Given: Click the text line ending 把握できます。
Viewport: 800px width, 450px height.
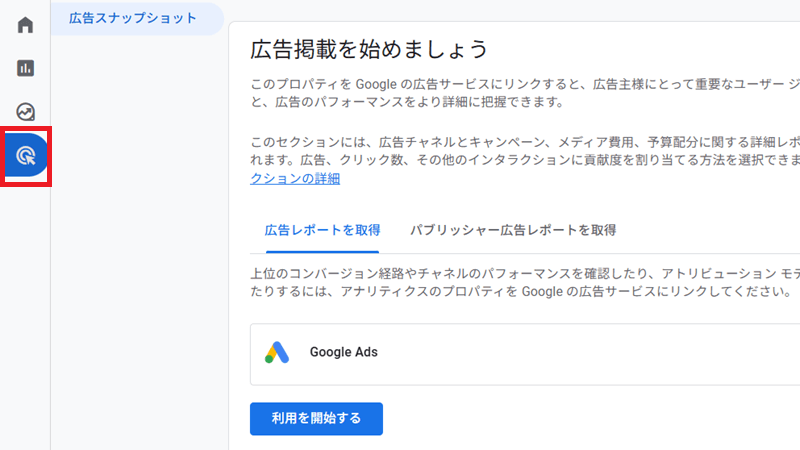Looking at the screenshot, I should pos(407,102).
